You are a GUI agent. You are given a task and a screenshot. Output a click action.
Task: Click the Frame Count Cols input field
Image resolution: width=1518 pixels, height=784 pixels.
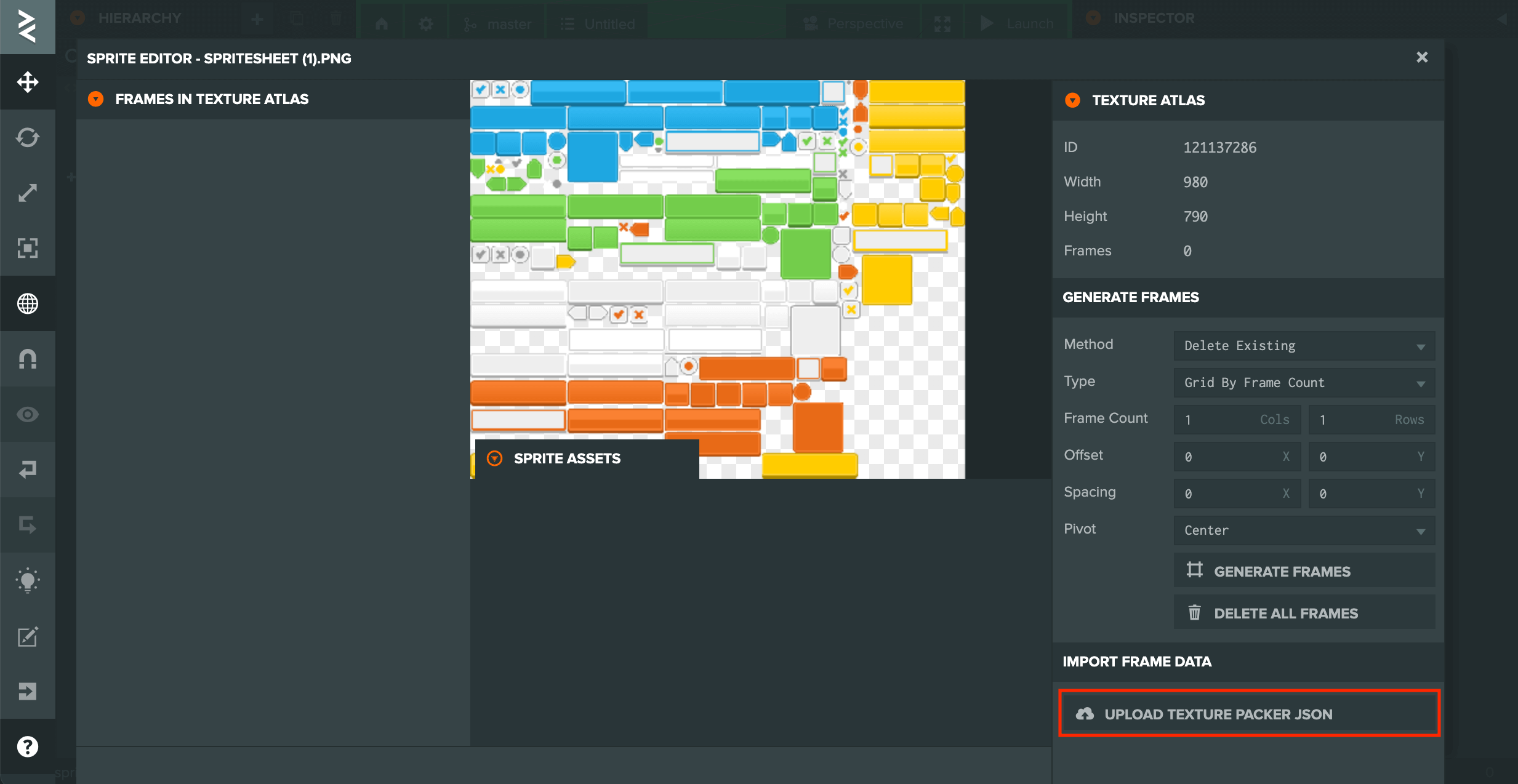coord(1237,420)
